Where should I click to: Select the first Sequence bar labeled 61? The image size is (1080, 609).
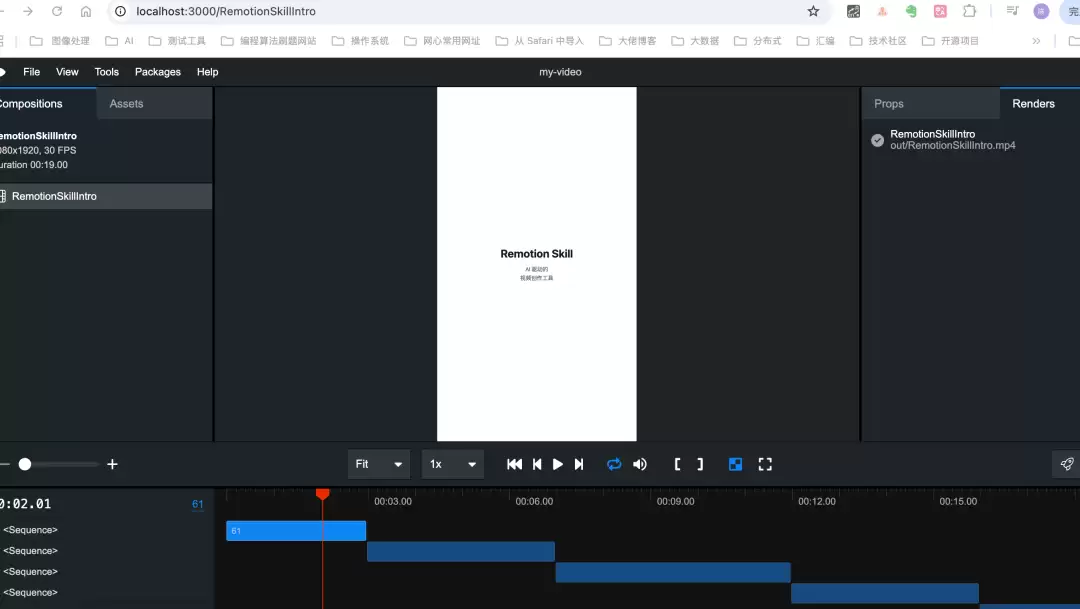(296, 530)
